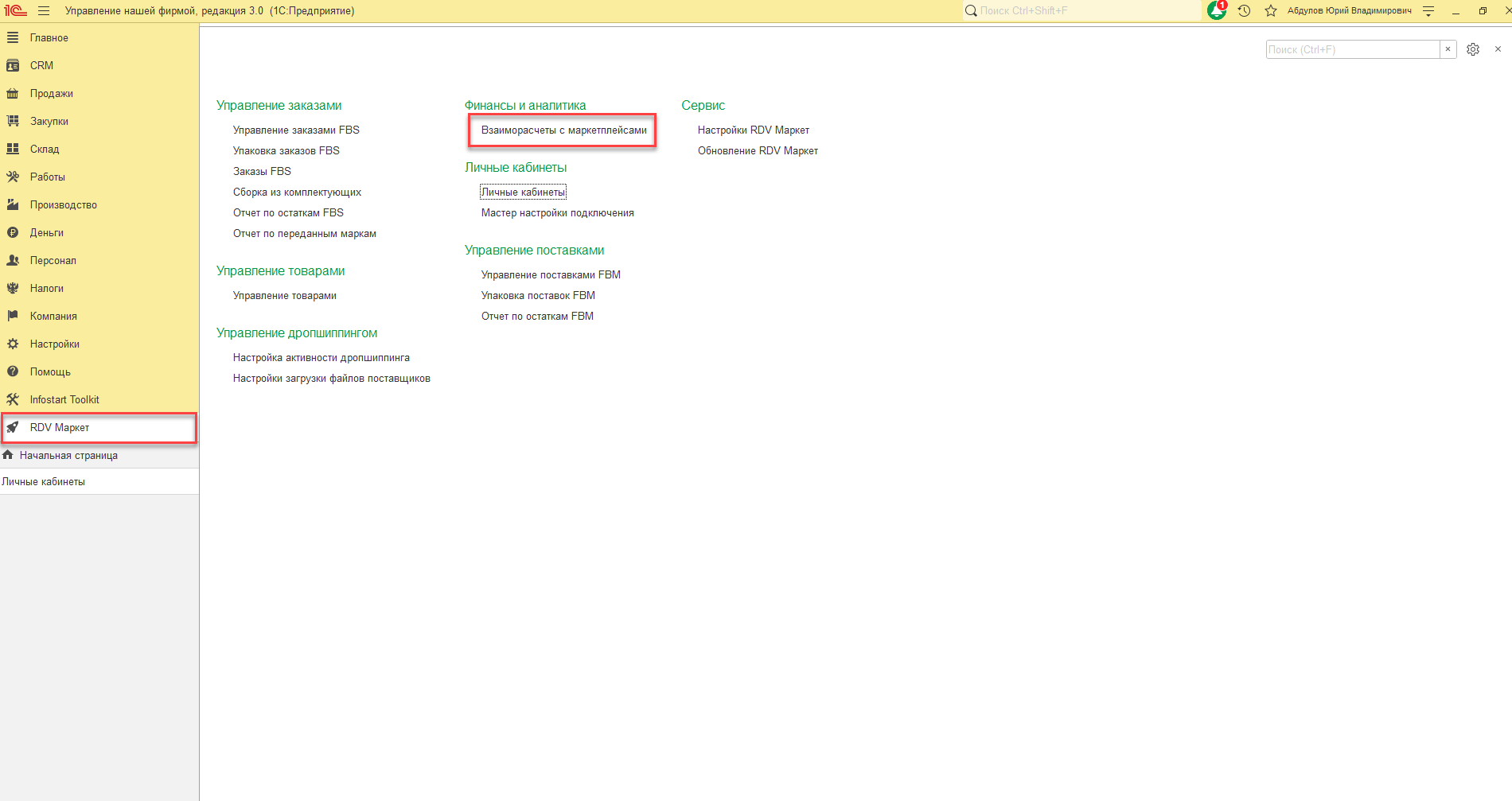Click the Деньги ruble icon
Viewport: 1512px width, 801px height.
[13, 232]
